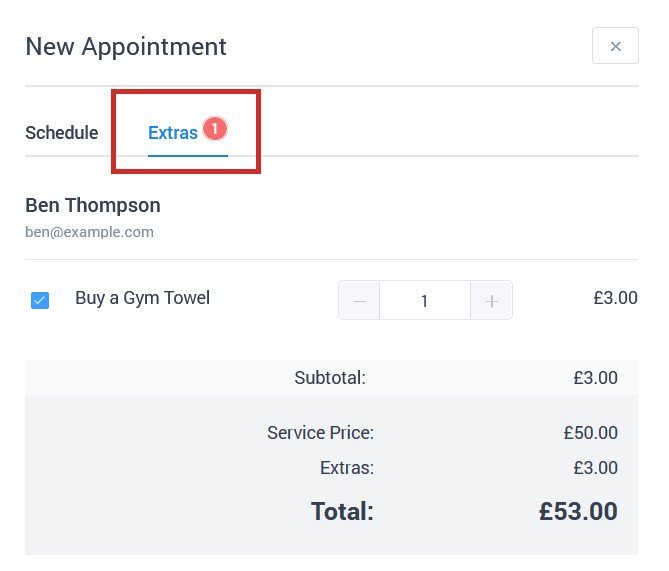Click the Gym Towel quantity input field
This screenshot has width=669, height=571.
pyautogui.click(x=425, y=300)
